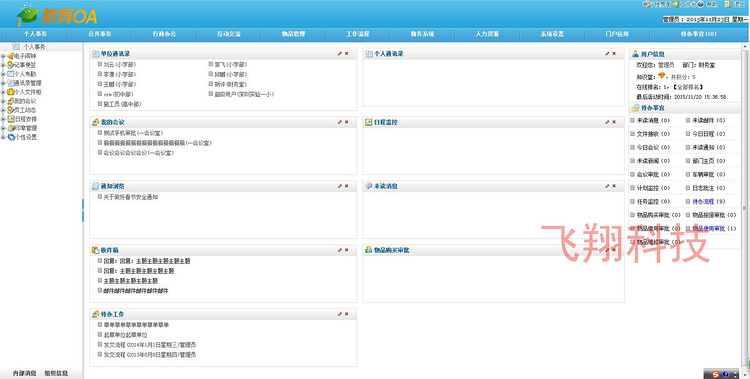Expand the 个性设置 tree node
The image size is (750, 379).
[3, 137]
